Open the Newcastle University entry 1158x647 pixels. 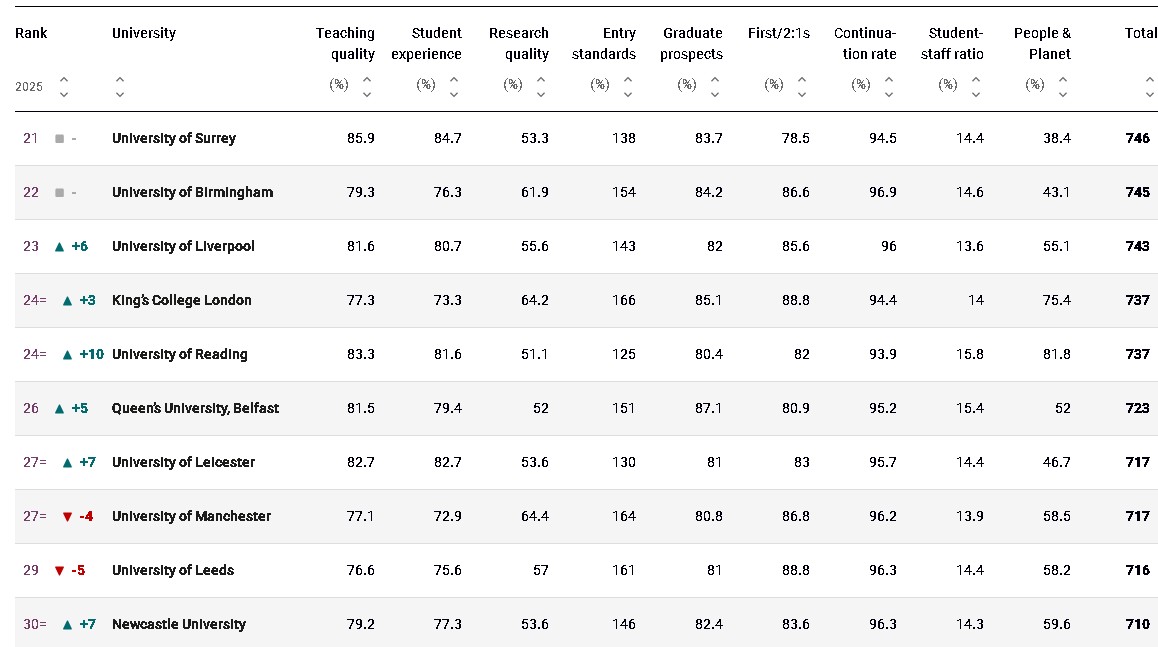(x=179, y=624)
